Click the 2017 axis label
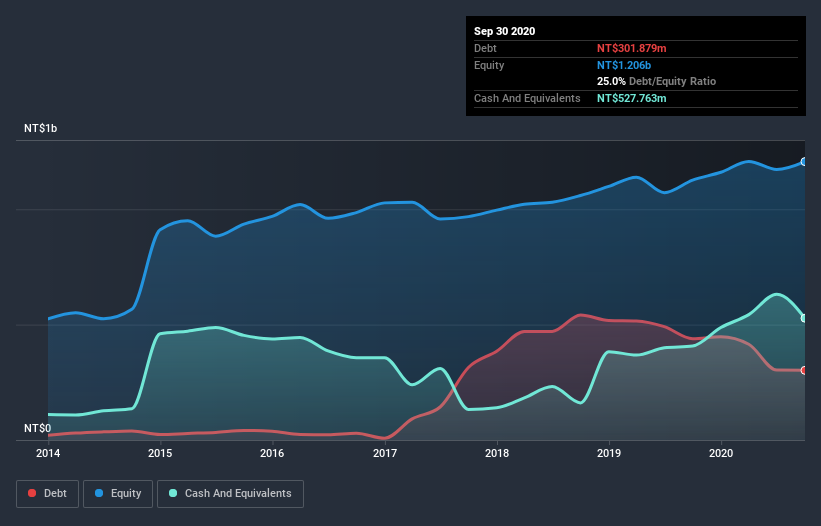This screenshot has height=526, width=821. pyautogui.click(x=385, y=453)
